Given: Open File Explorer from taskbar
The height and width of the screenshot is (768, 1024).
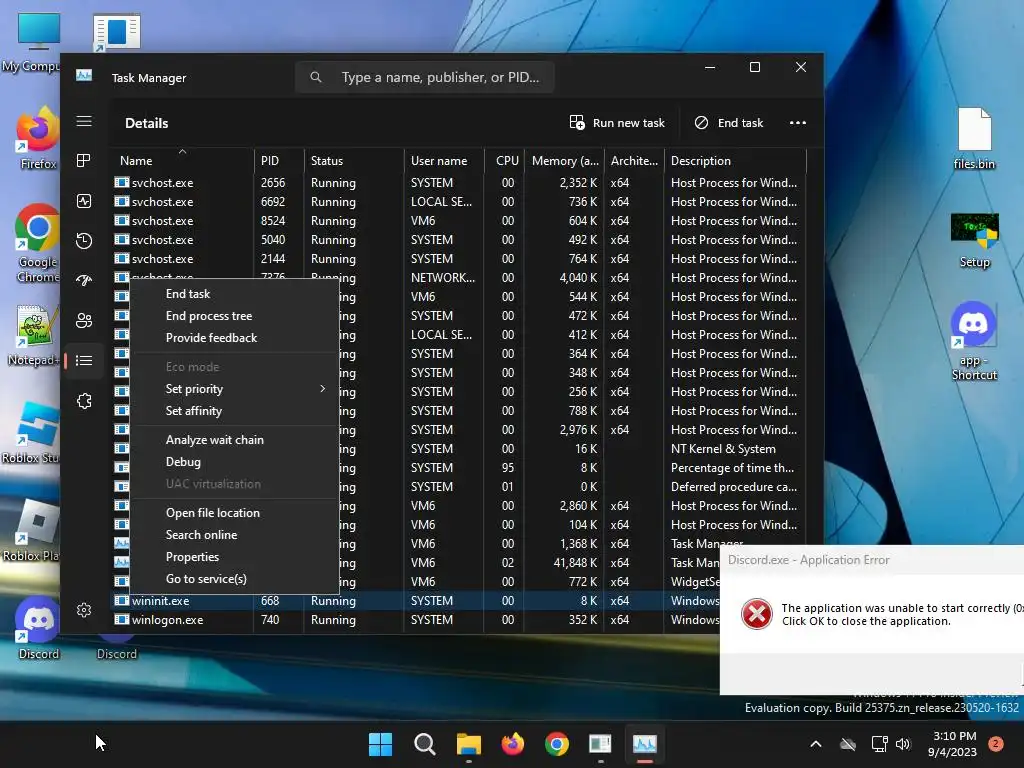Looking at the screenshot, I should coord(468,744).
